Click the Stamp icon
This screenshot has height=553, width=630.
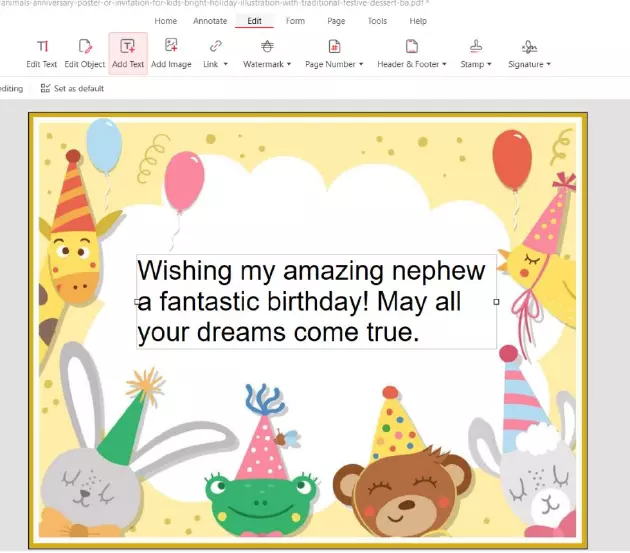point(476,46)
